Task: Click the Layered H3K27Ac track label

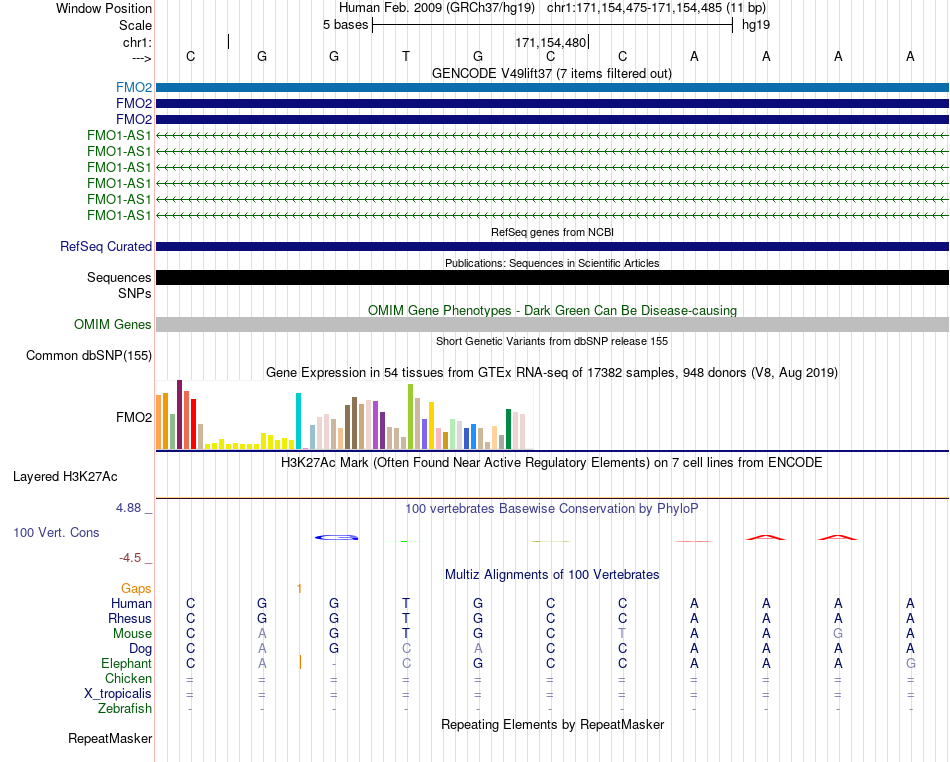Action: point(65,477)
